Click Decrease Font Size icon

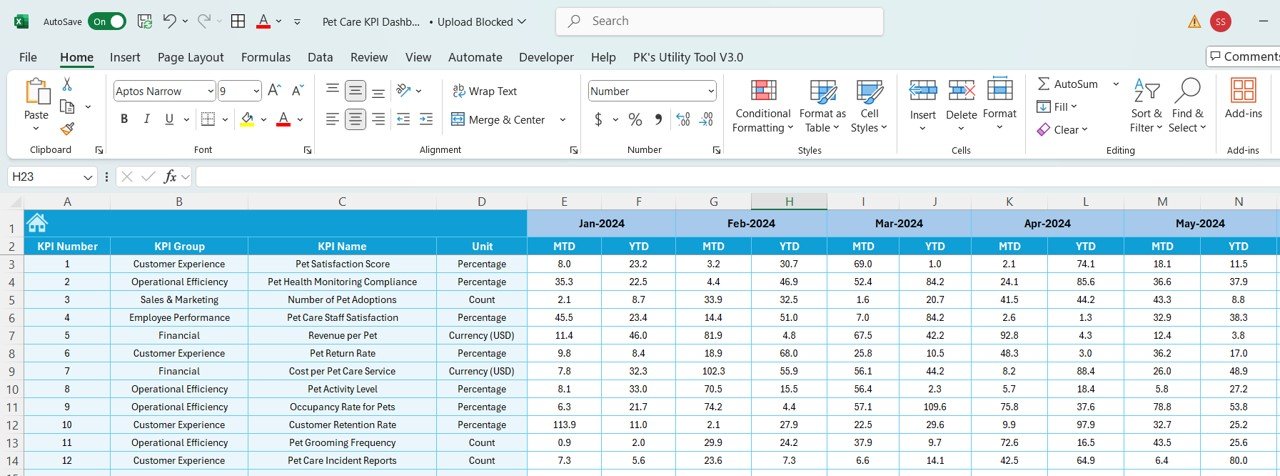[x=296, y=91]
